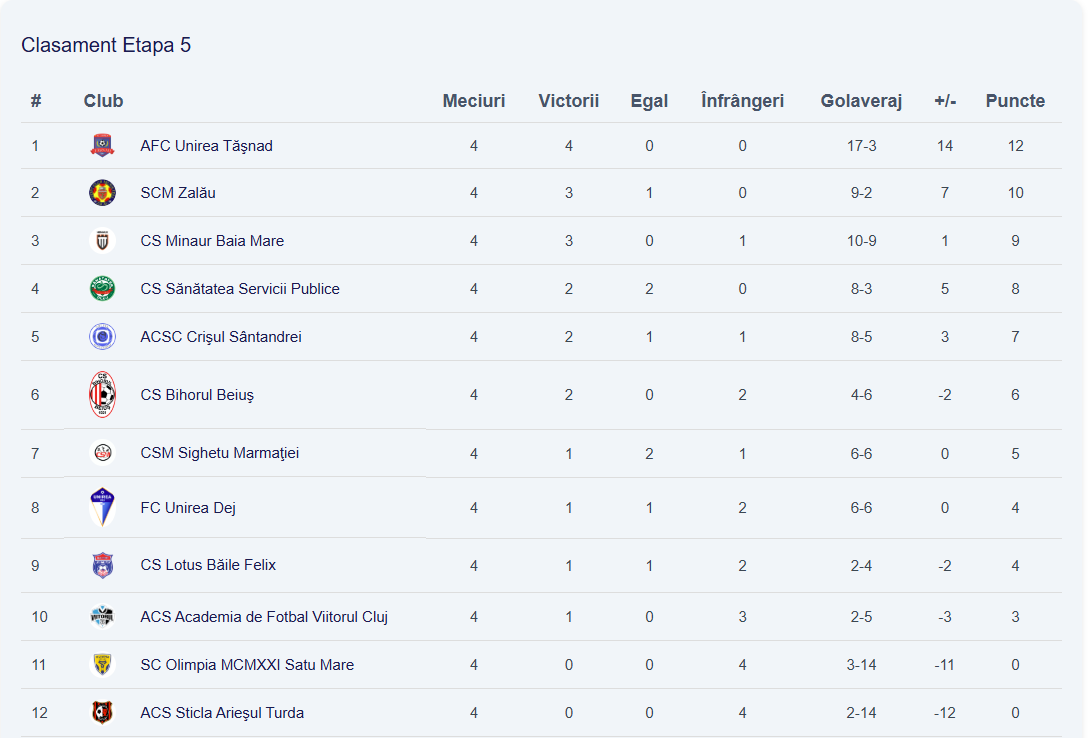Click the Meciuri column header
Screen dimensions: 1090x738
coord(474,101)
